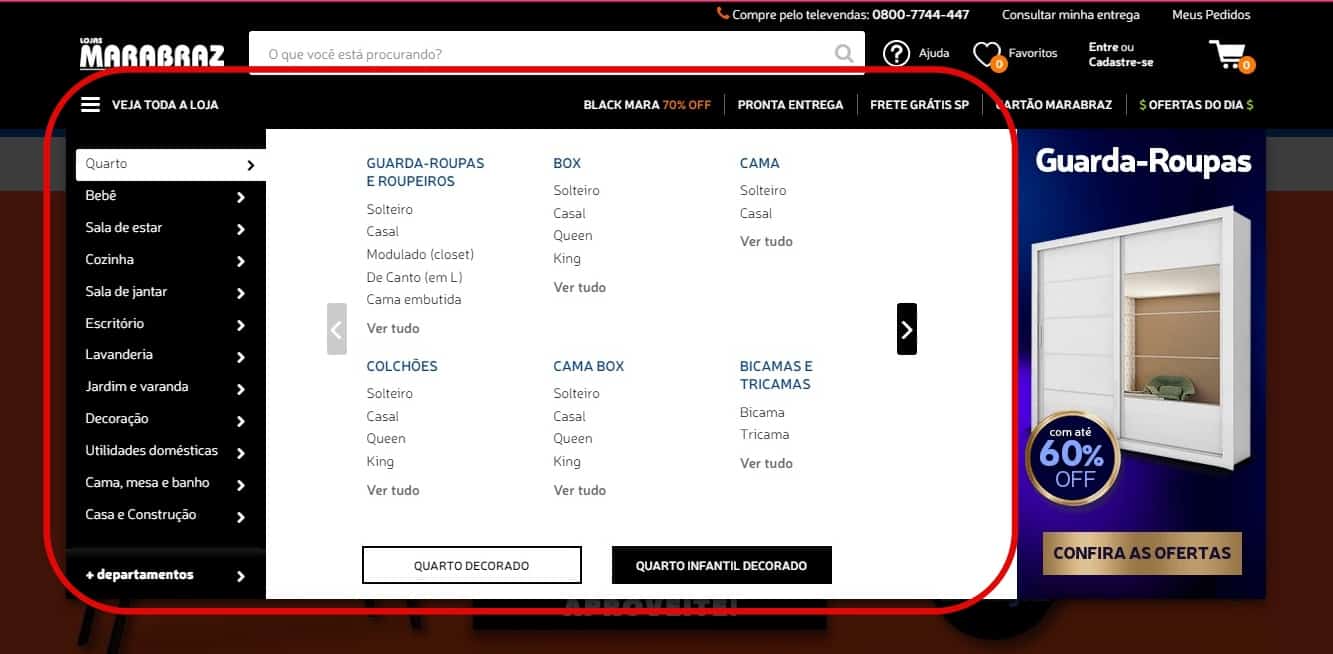This screenshot has height=654, width=1333.
Task: Open the COLCHÕES category heading
Action: click(402, 366)
